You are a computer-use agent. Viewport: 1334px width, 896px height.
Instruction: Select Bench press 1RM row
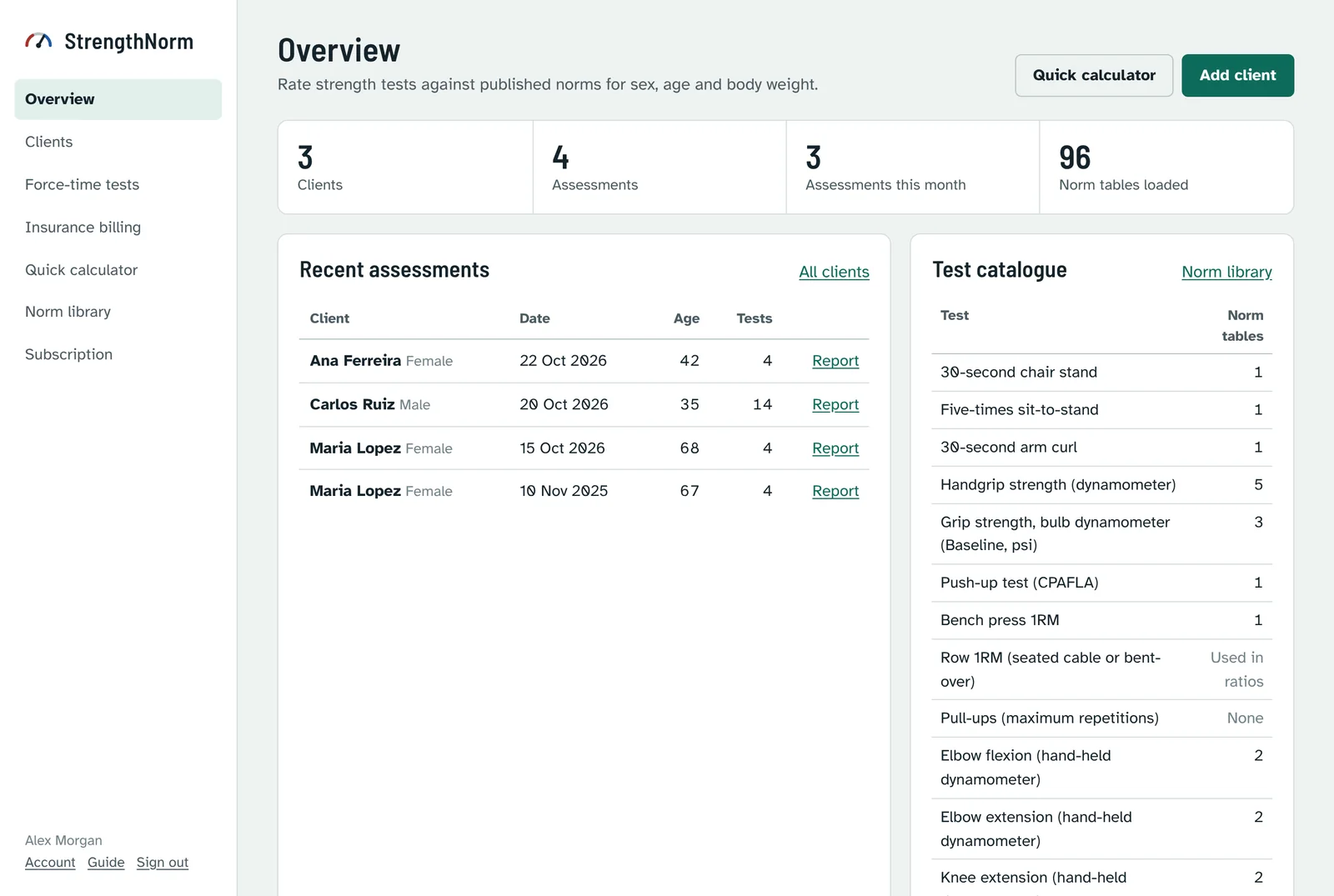1101,621
